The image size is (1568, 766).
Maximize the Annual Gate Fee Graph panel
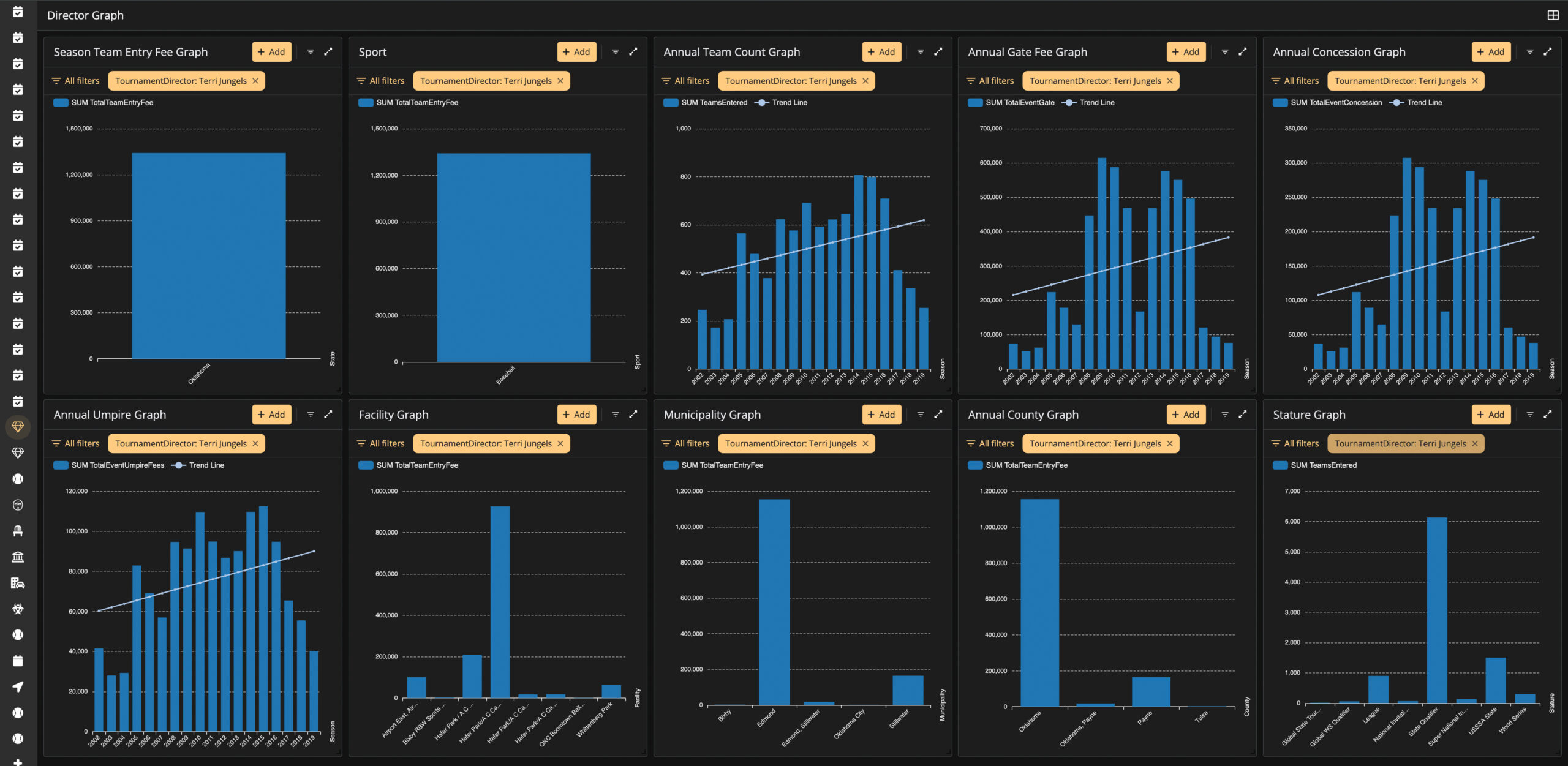pos(1242,52)
